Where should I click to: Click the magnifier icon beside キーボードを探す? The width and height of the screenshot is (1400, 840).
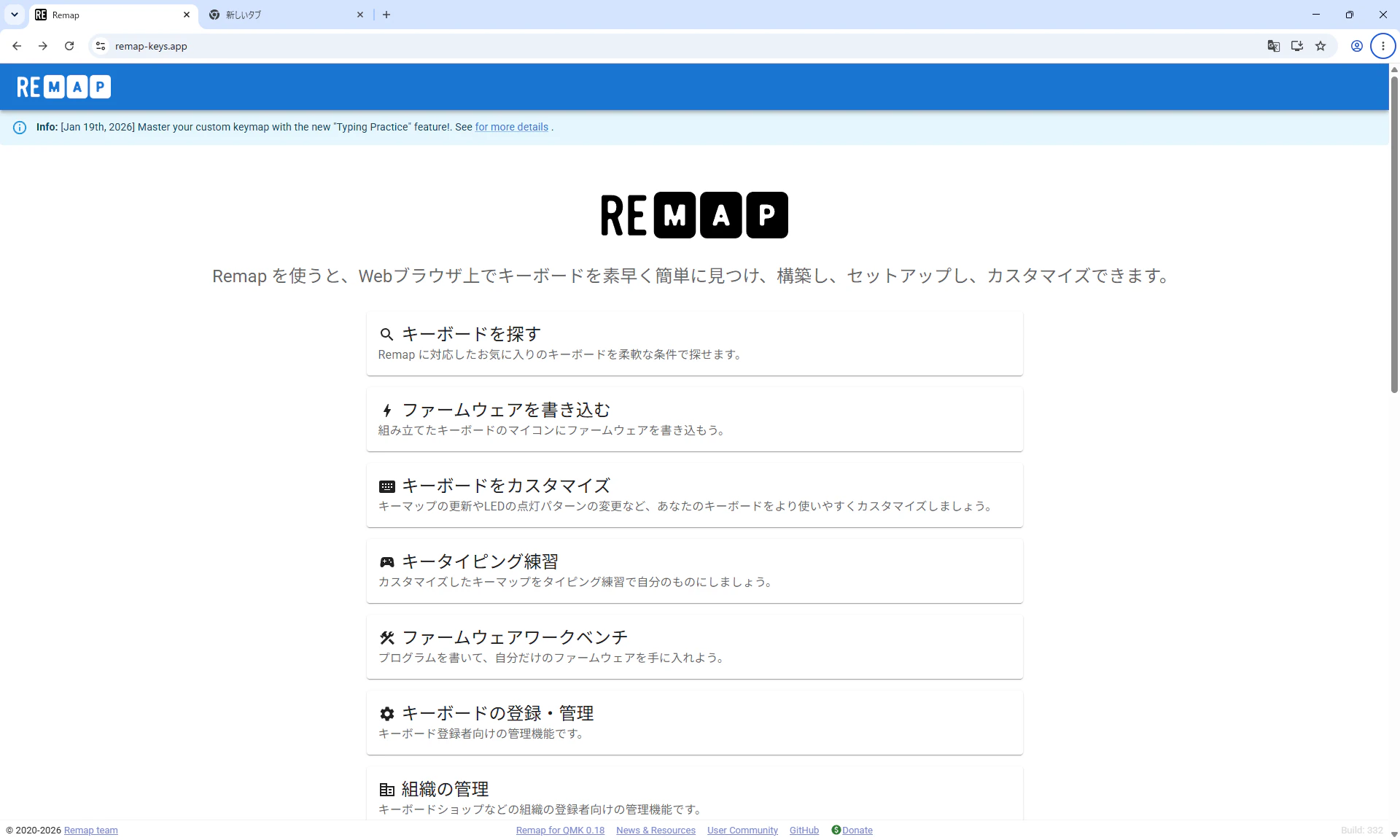click(386, 334)
